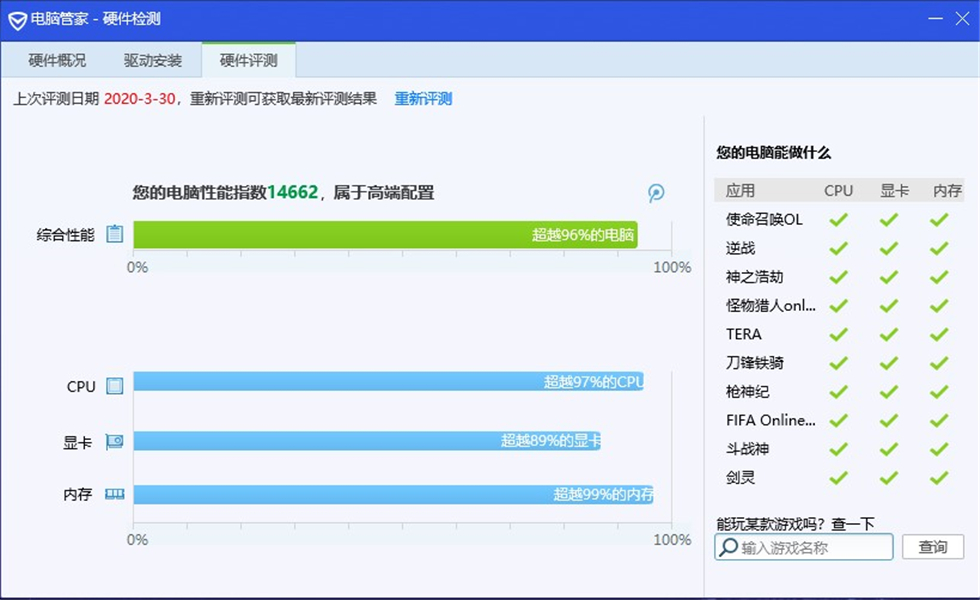Toggle the 内存 checkmark for 剑灵

coord(938,478)
